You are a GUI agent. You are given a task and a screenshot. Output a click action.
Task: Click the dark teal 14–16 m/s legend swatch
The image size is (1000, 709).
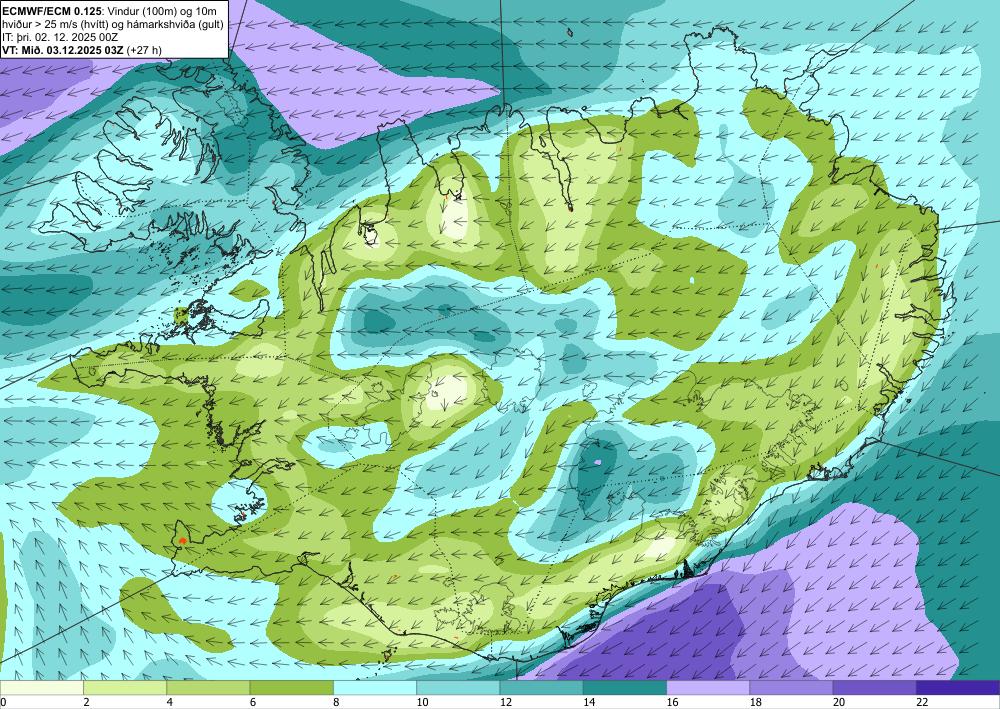click(625, 688)
